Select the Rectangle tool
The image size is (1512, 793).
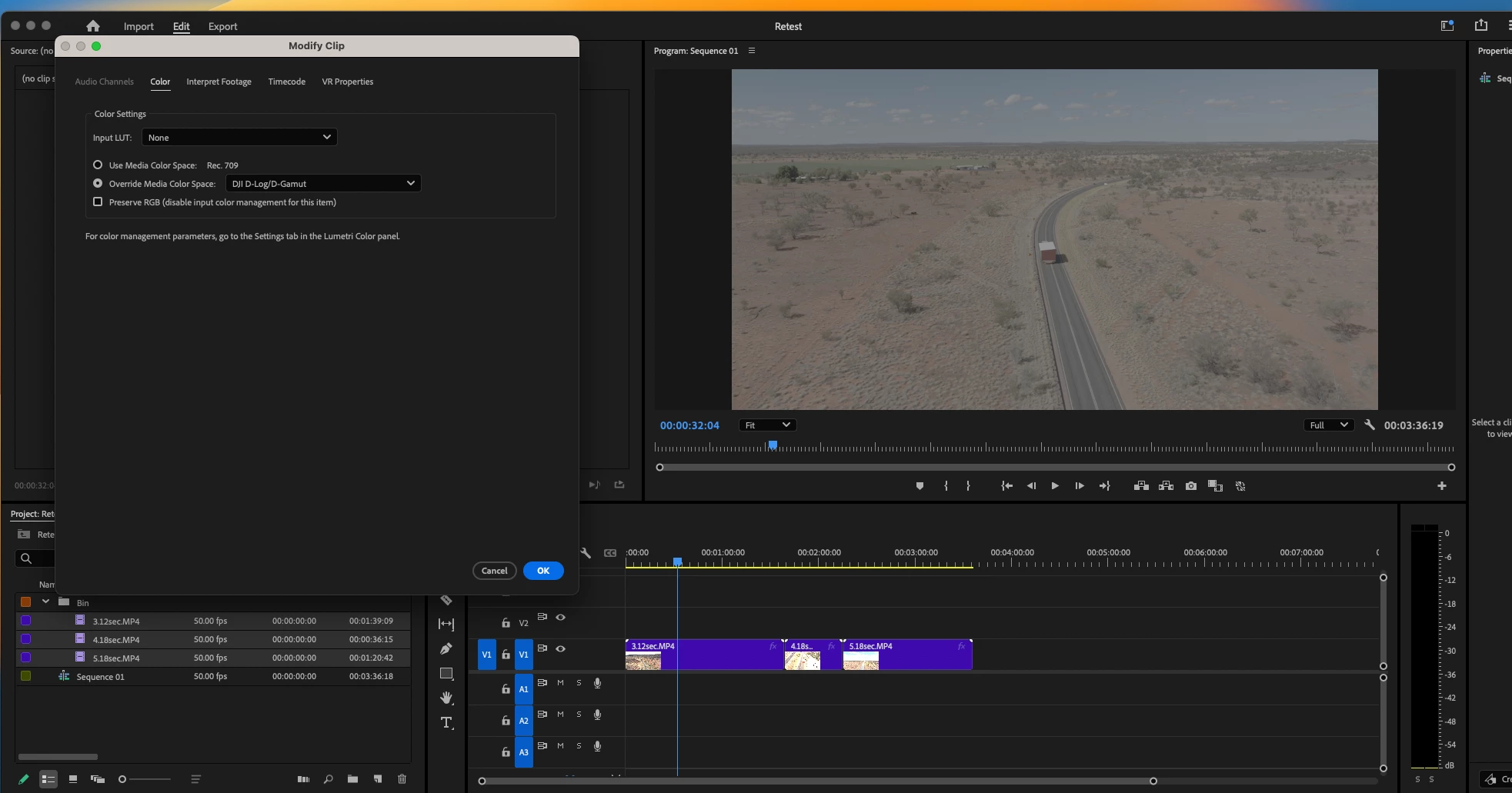(446, 674)
